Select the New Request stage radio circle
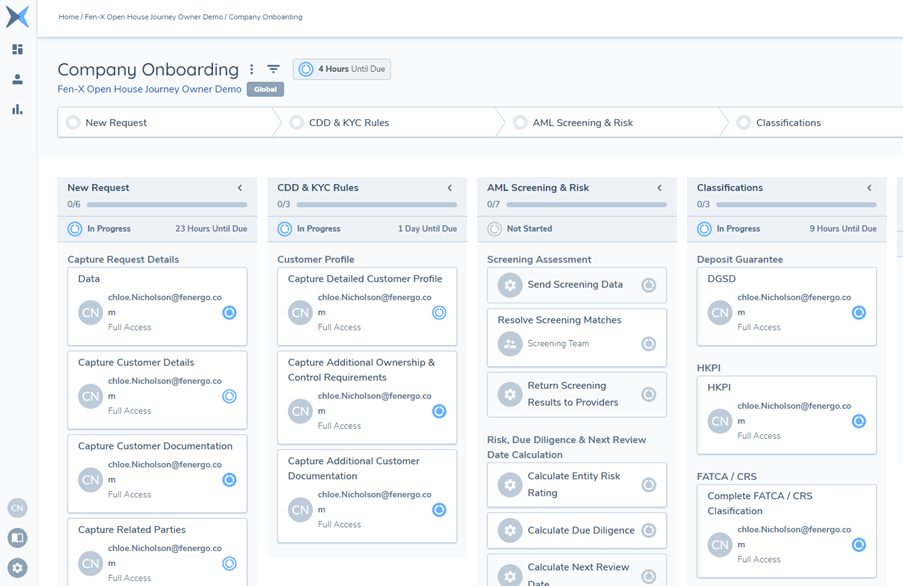 point(73,123)
